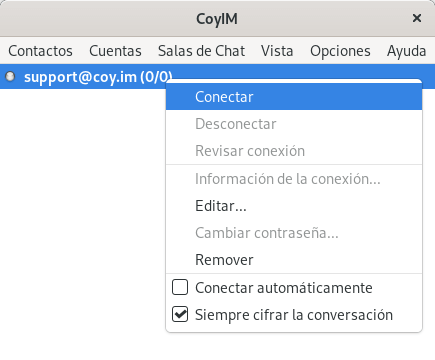Expand the Vista menu

[x=277, y=51]
